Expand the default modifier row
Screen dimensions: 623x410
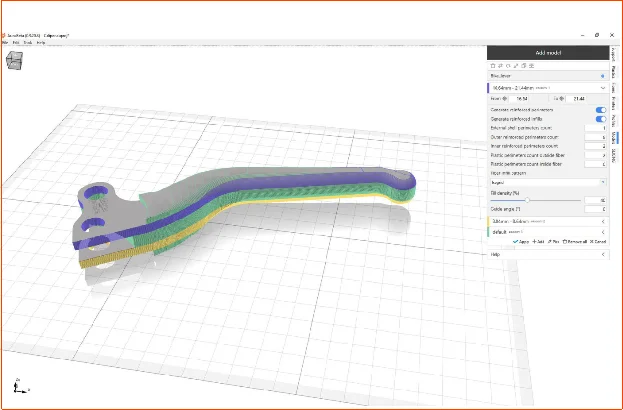[x=601, y=230]
